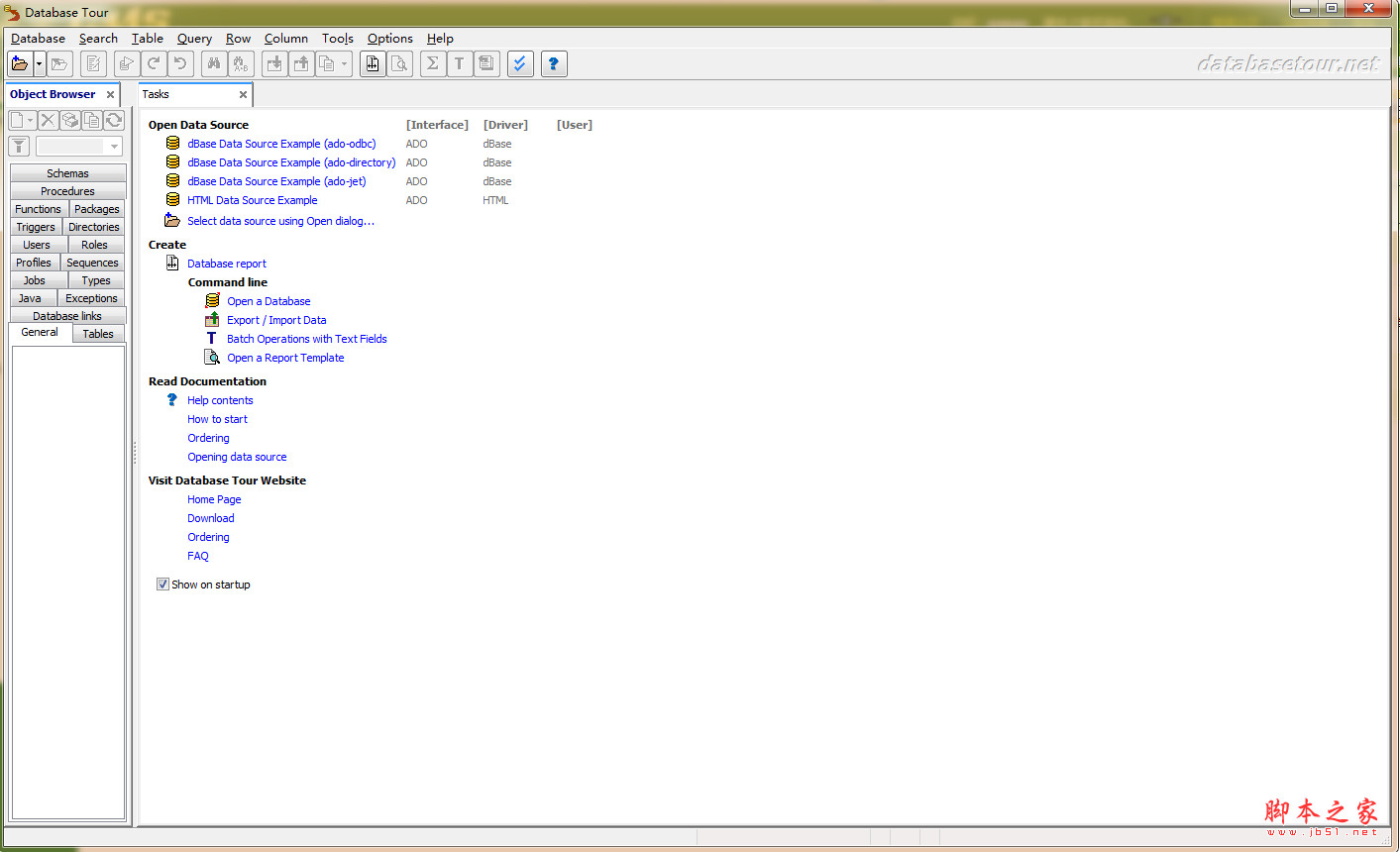Open Help contents link
Viewport: 1400px width, 852px height.
[220, 400]
